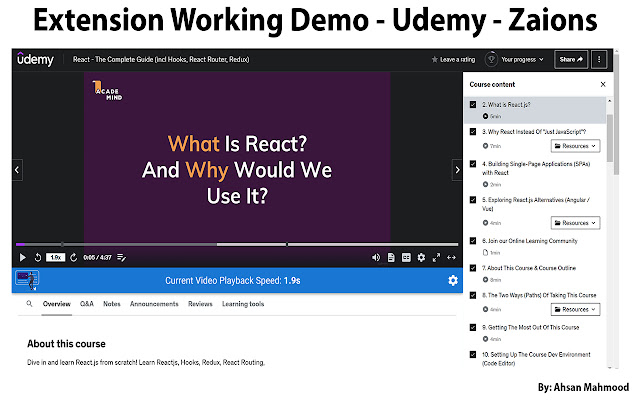Enter fullscreen mode
The height and width of the screenshot is (400, 640).
(436, 258)
